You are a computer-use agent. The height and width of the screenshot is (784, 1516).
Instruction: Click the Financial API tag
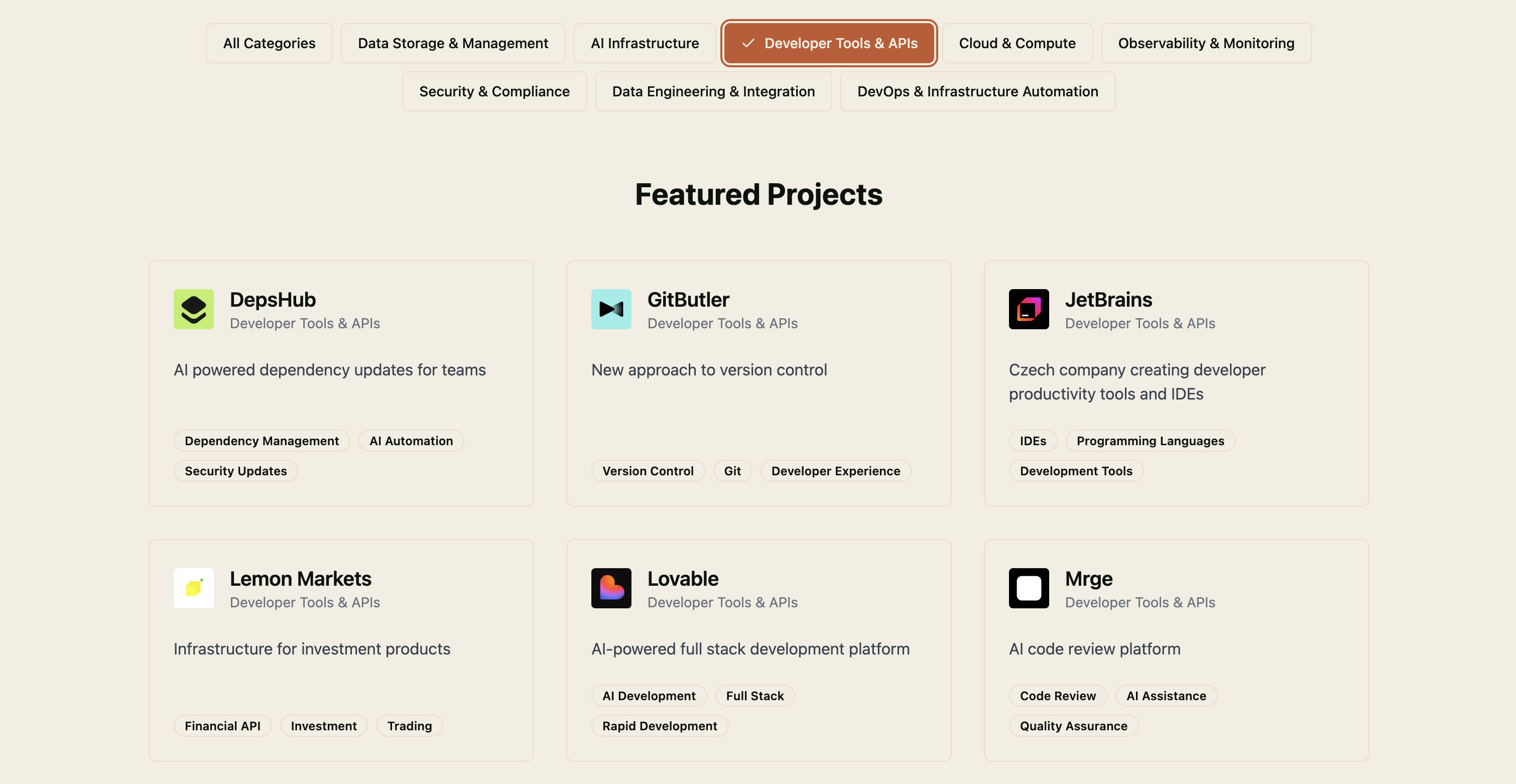coord(222,726)
